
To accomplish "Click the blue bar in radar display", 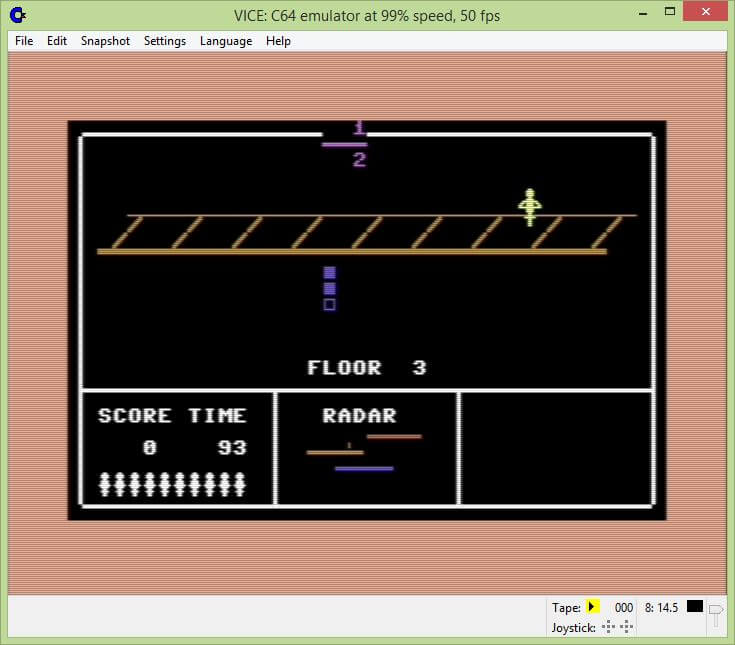I will 364,468.
